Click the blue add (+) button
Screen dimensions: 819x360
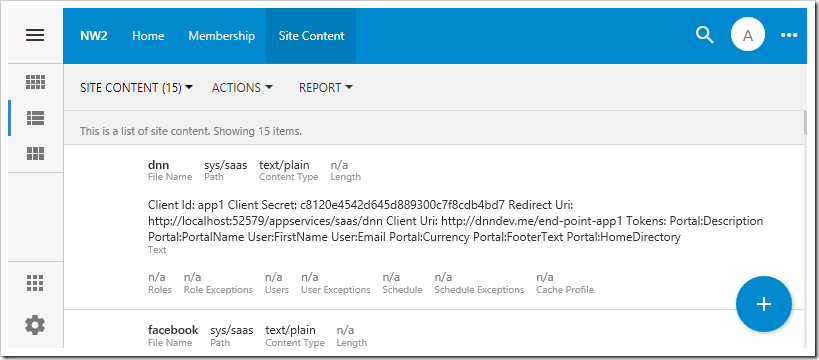[x=764, y=304]
